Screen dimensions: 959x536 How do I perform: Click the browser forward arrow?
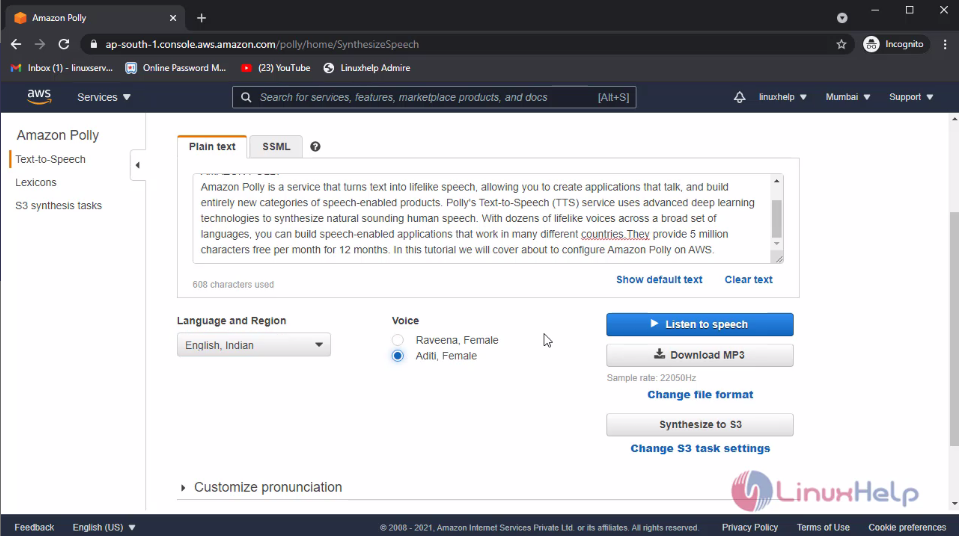[40, 44]
